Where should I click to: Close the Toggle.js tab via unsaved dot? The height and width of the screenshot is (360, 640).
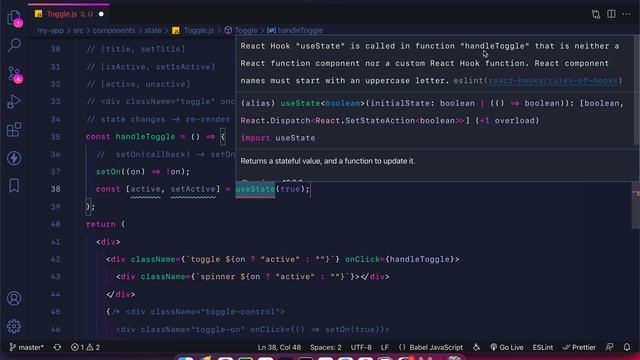(101, 14)
